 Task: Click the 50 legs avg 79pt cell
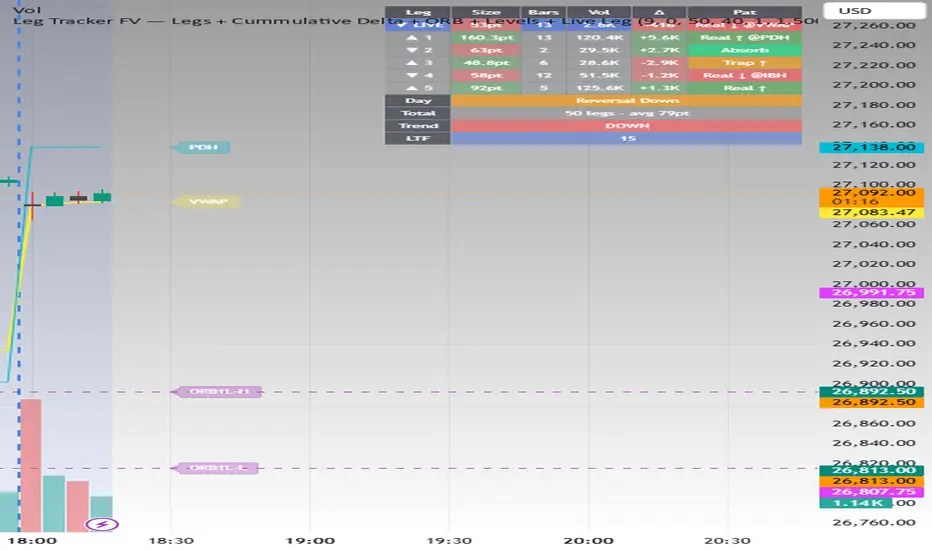pyautogui.click(x=626, y=113)
